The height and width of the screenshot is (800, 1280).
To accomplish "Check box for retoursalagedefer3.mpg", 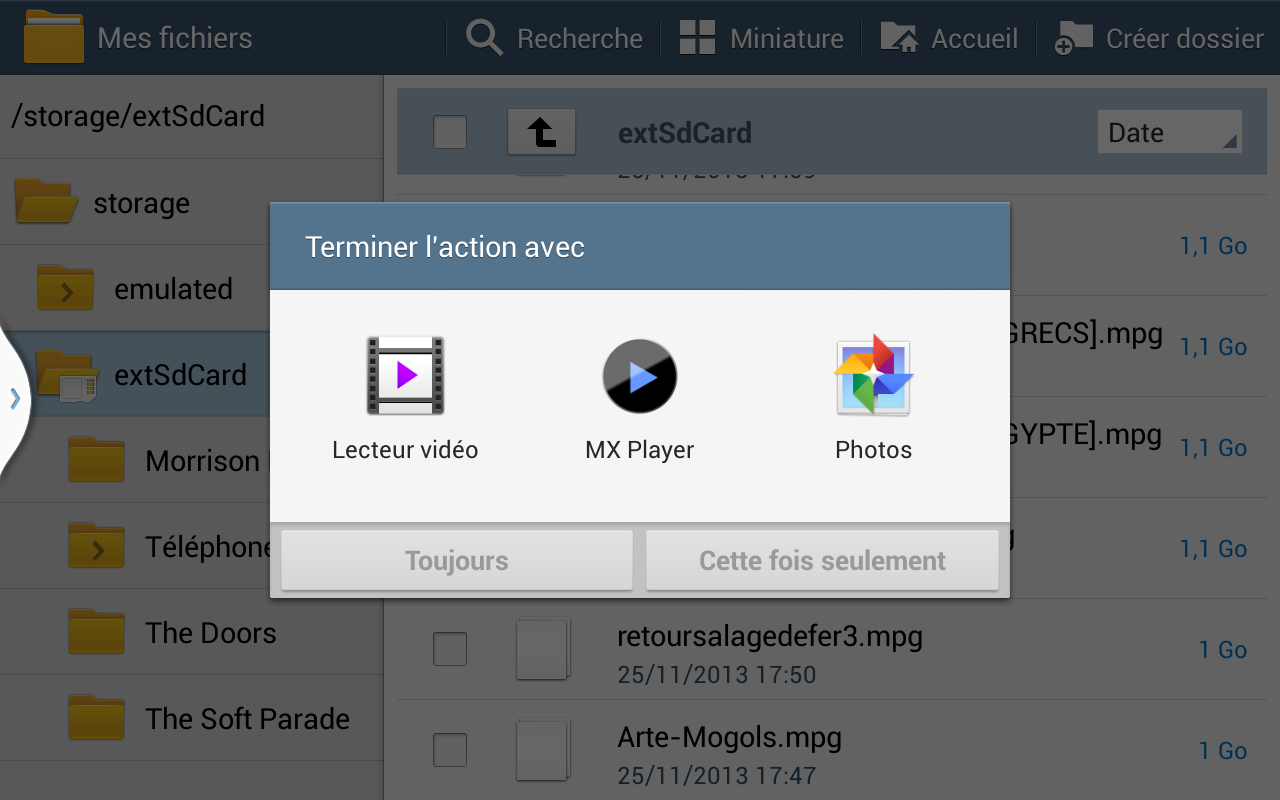I will 450,649.
